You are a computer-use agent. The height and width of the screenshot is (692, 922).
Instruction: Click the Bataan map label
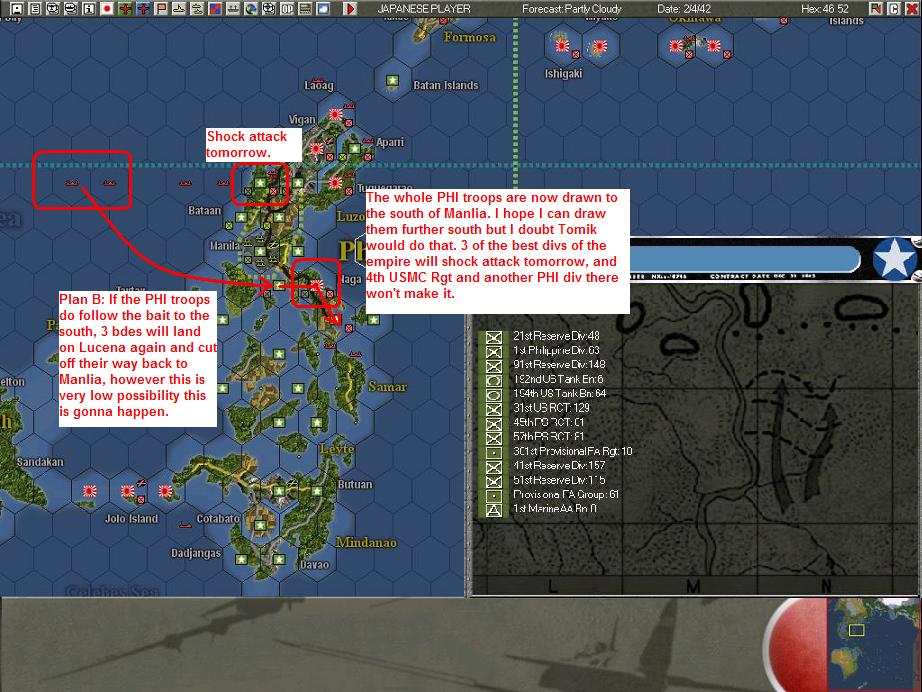coord(205,210)
